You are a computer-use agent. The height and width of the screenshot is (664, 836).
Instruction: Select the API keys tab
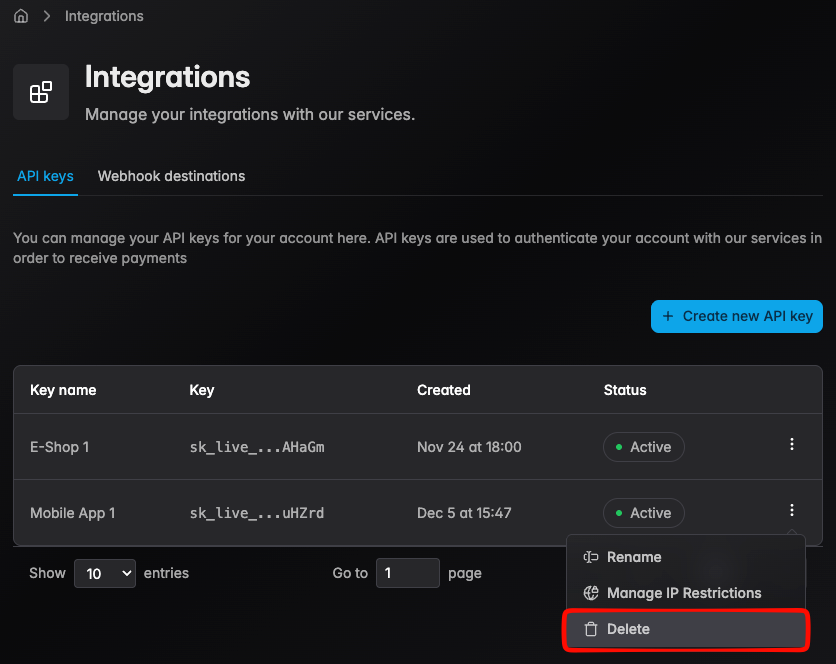(45, 176)
